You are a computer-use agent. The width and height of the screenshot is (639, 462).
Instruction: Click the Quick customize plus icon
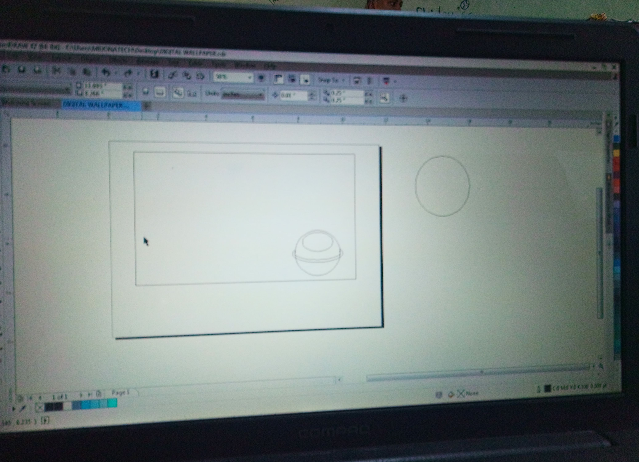(403, 98)
